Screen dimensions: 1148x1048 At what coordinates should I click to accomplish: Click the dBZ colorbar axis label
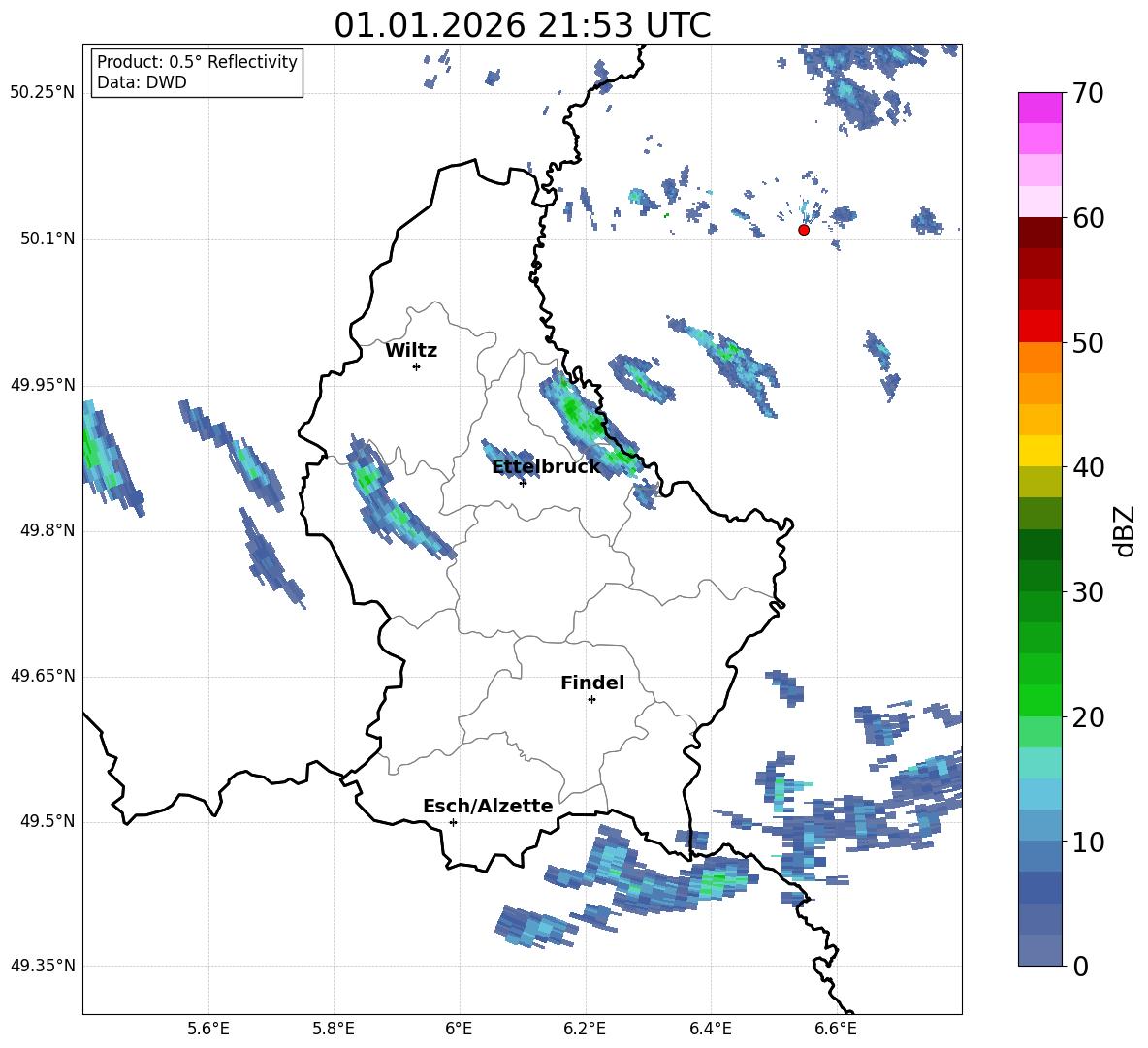click(1125, 530)
